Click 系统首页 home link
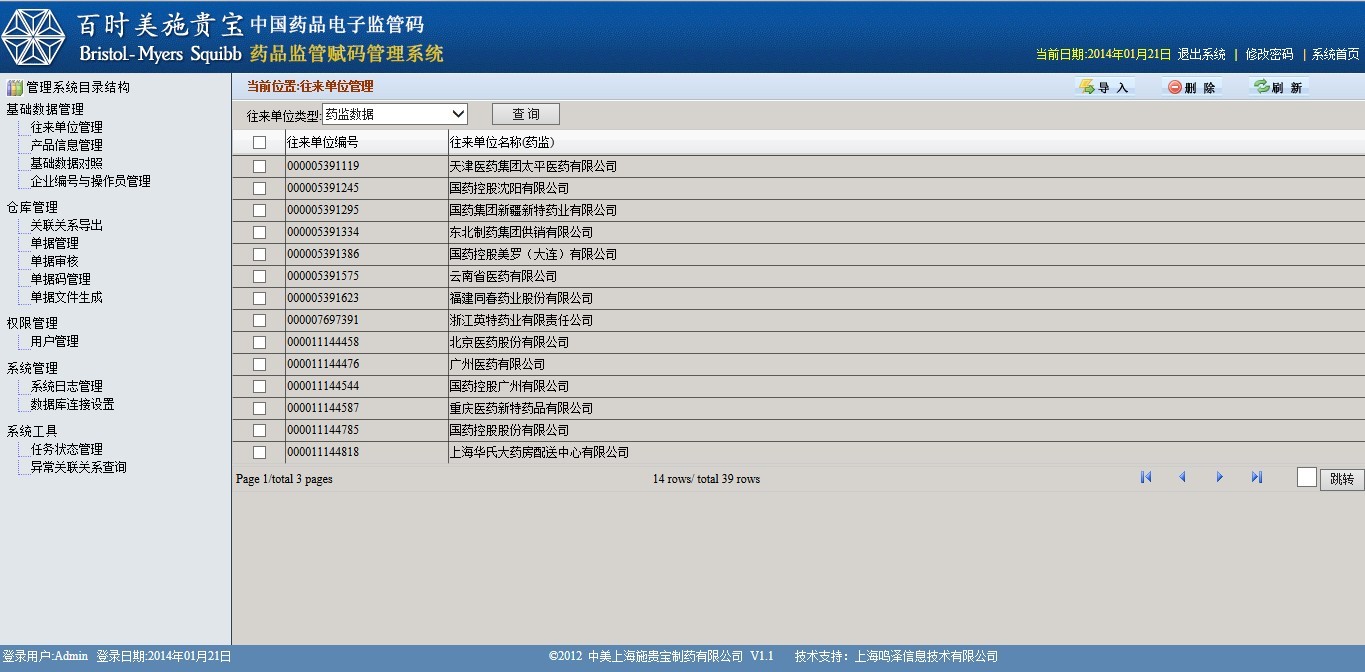 (1336, 54)
